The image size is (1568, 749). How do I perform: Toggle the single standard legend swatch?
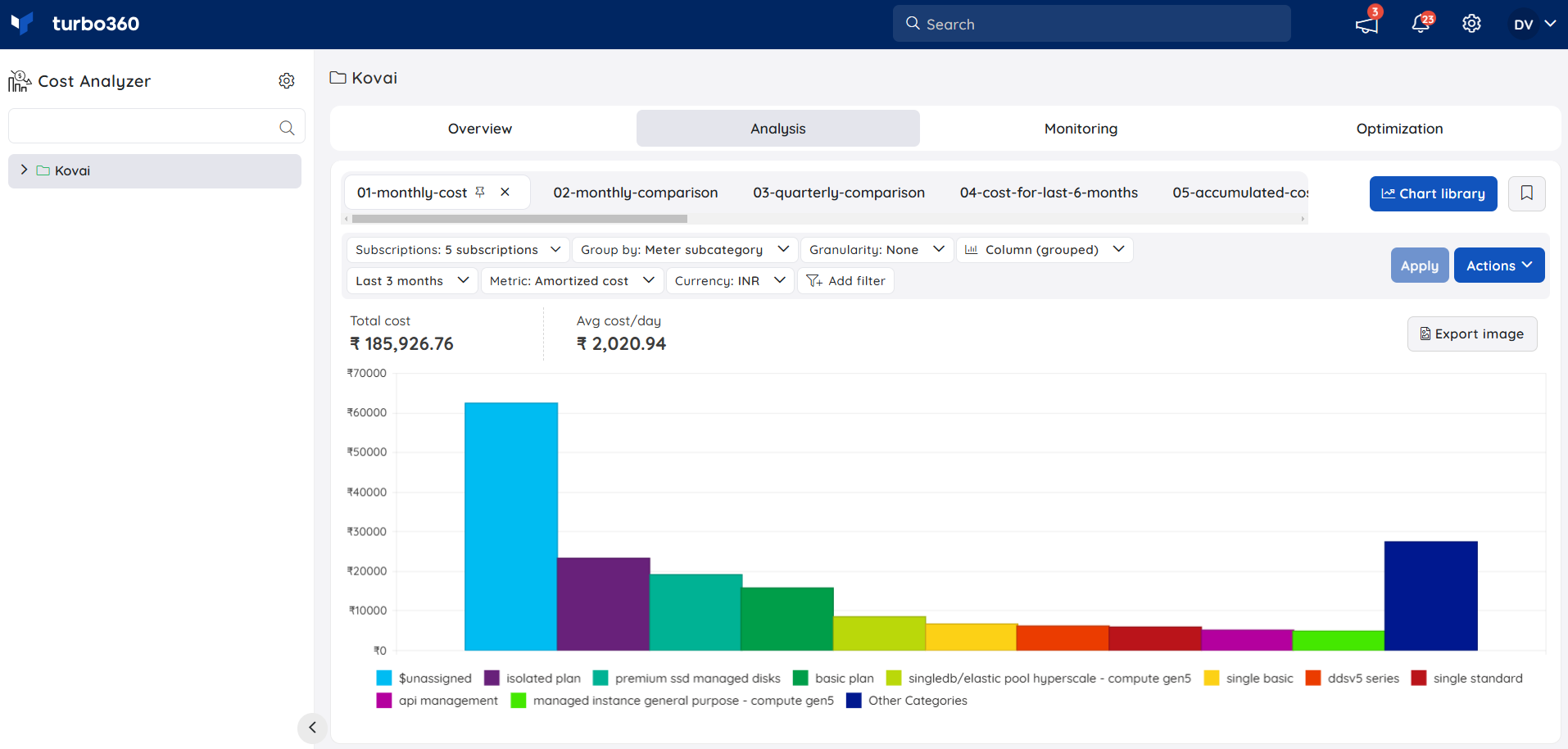point(1419,678)
